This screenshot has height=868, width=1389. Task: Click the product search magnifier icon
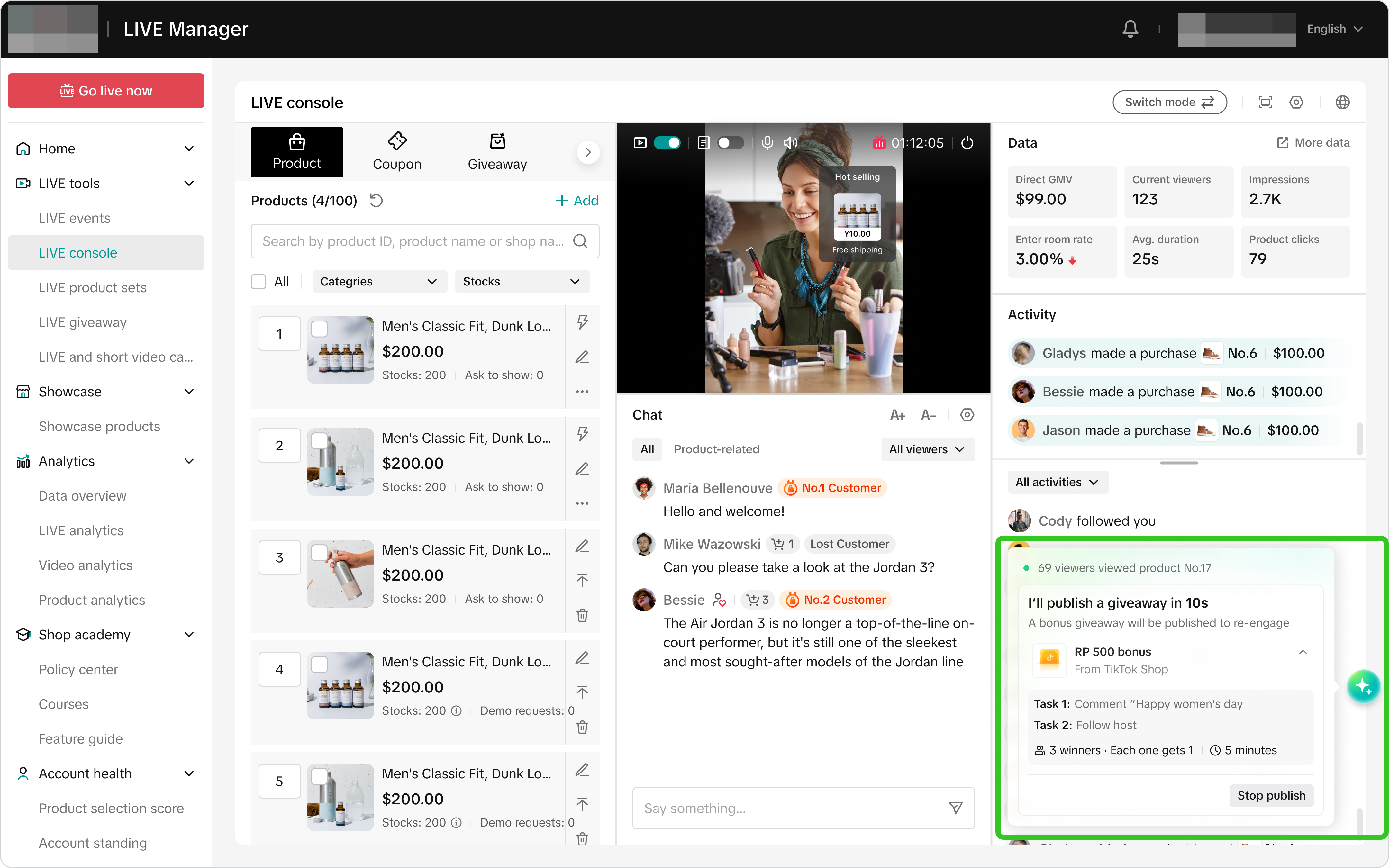click(580, 241)
